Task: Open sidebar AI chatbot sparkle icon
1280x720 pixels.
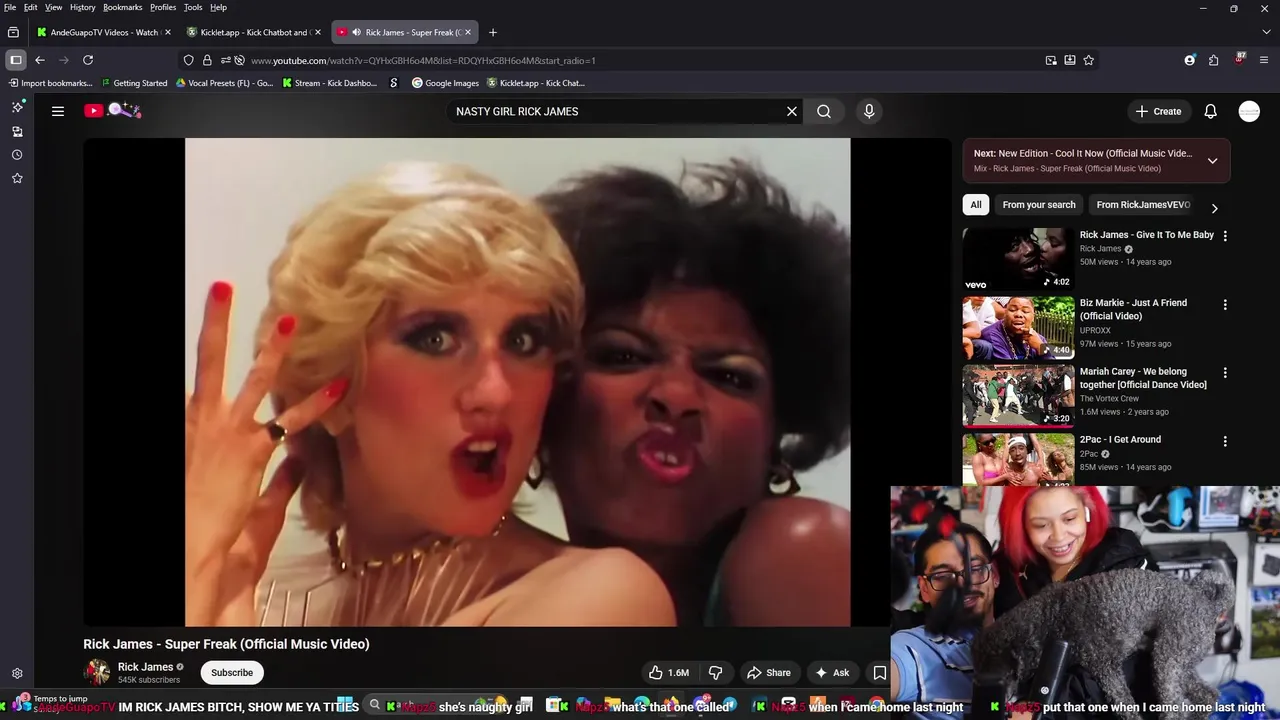Action: tap(17, 107)
